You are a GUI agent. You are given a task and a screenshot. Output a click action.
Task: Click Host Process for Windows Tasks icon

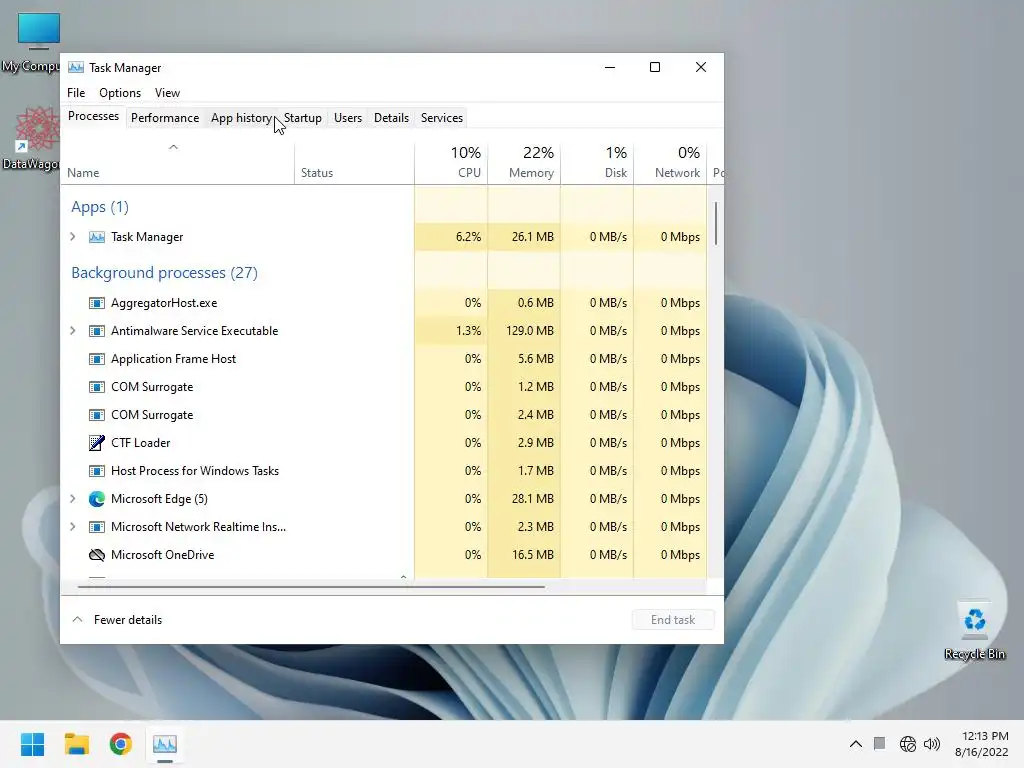[x=97, y=471]
